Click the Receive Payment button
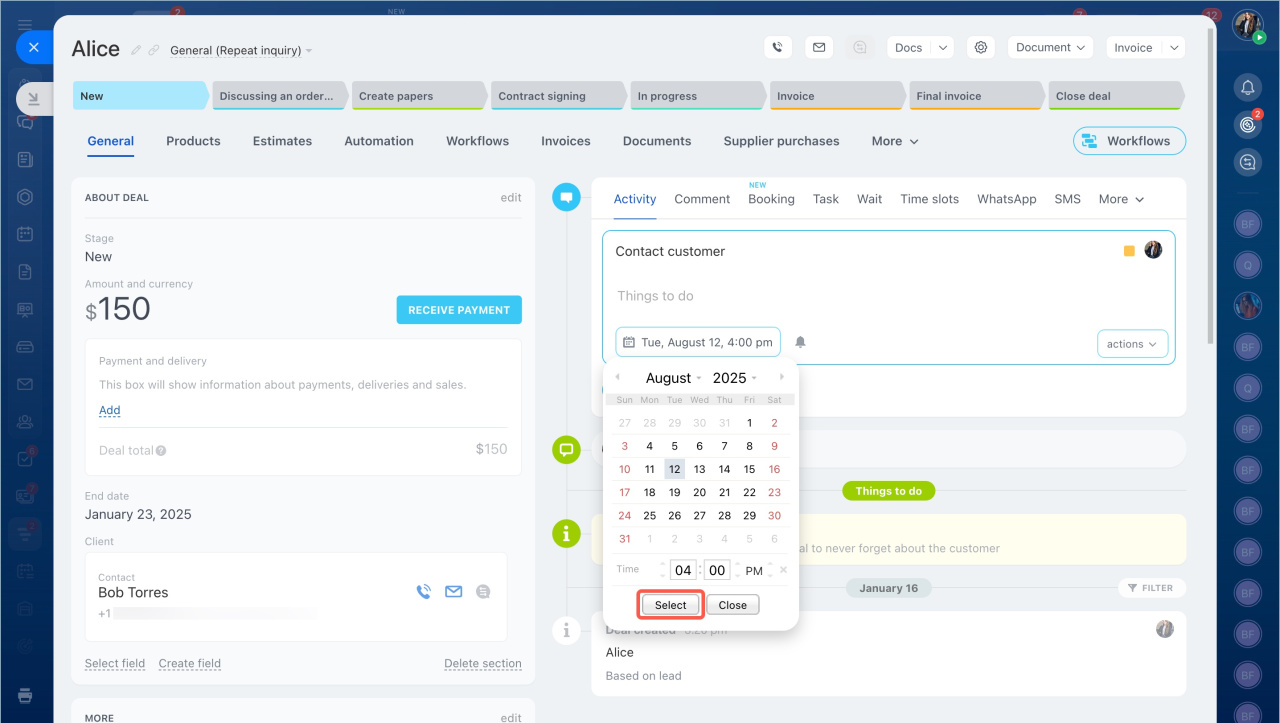 click(459, 310)
